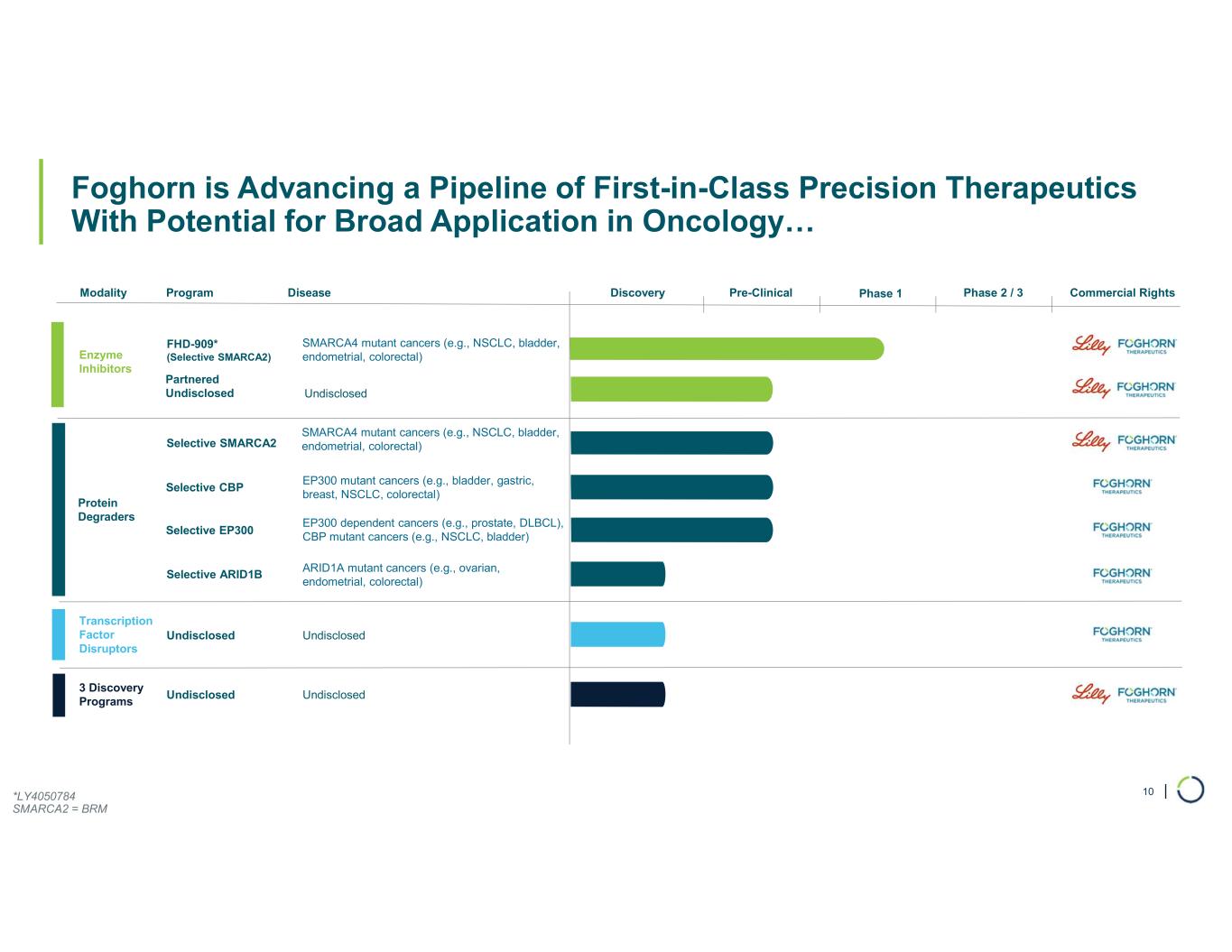This screenshot has height=952, width=1232.
Task: Select the "Commercial Rights" column header
Action: pos(1122,292)
